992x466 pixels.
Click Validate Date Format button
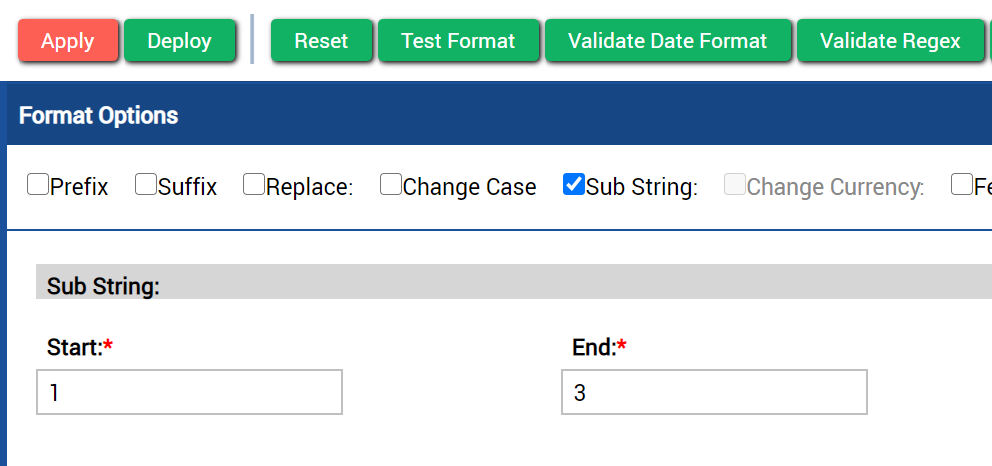667,40
